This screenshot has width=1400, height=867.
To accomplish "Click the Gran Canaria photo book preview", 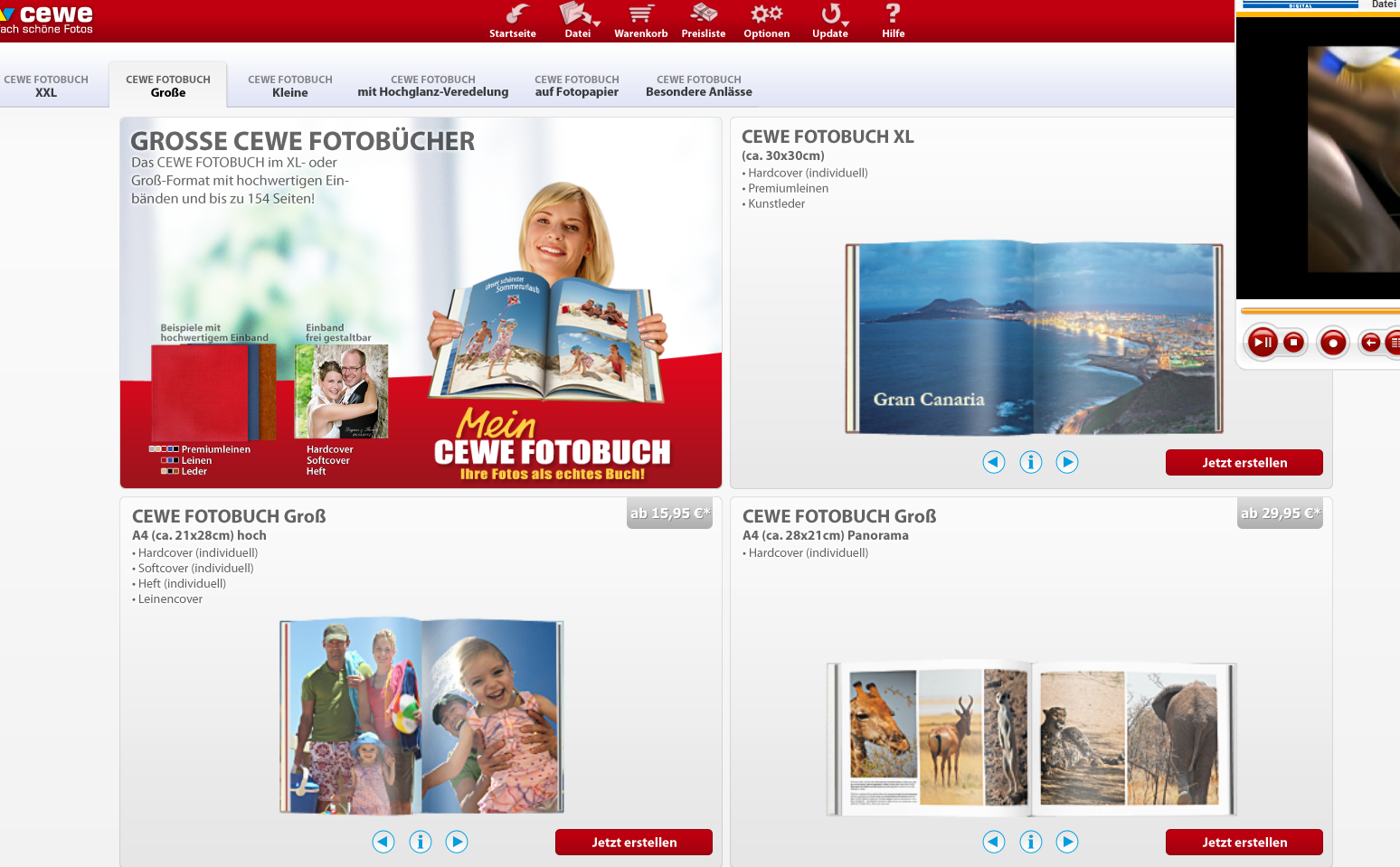I will click(x=1034, y=338).
